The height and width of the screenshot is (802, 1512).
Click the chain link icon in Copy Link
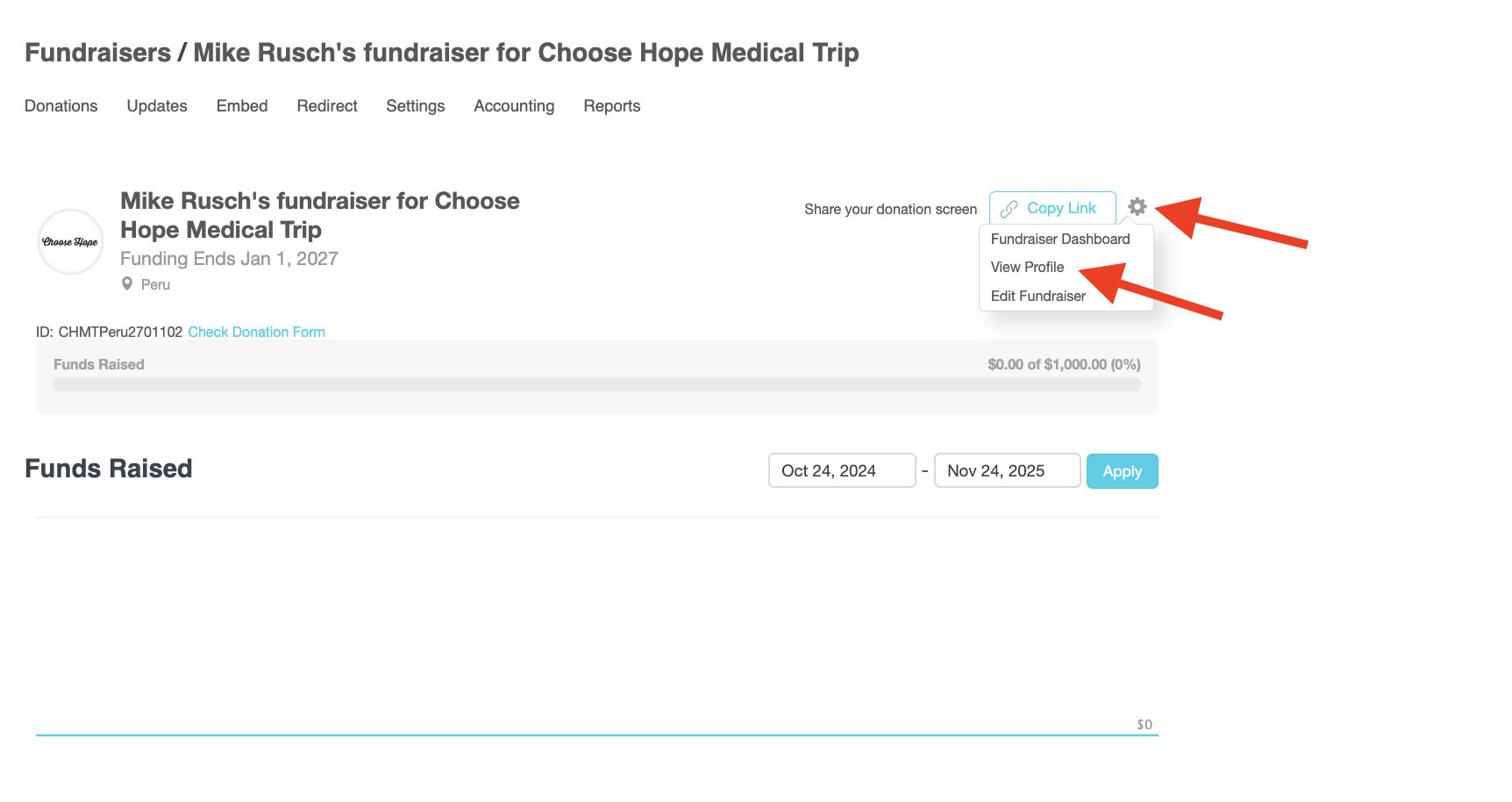1009,209
